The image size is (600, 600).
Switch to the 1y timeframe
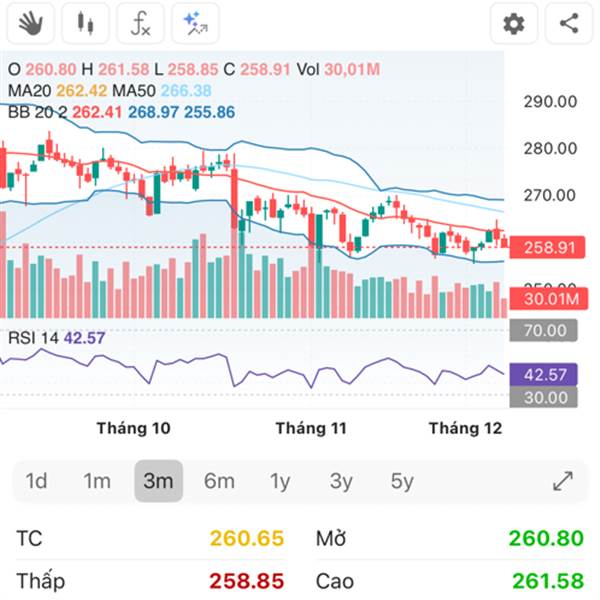coord(280,481)
